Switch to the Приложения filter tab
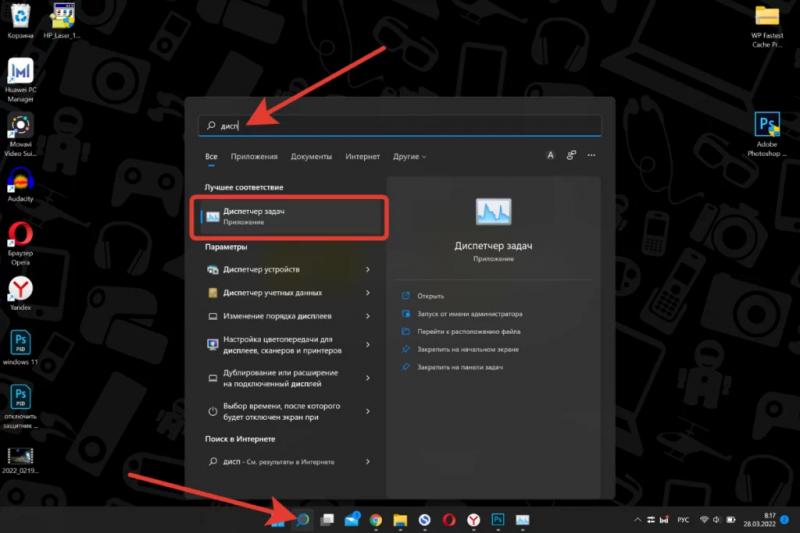The image size is (800, 533). pos(254,157)
